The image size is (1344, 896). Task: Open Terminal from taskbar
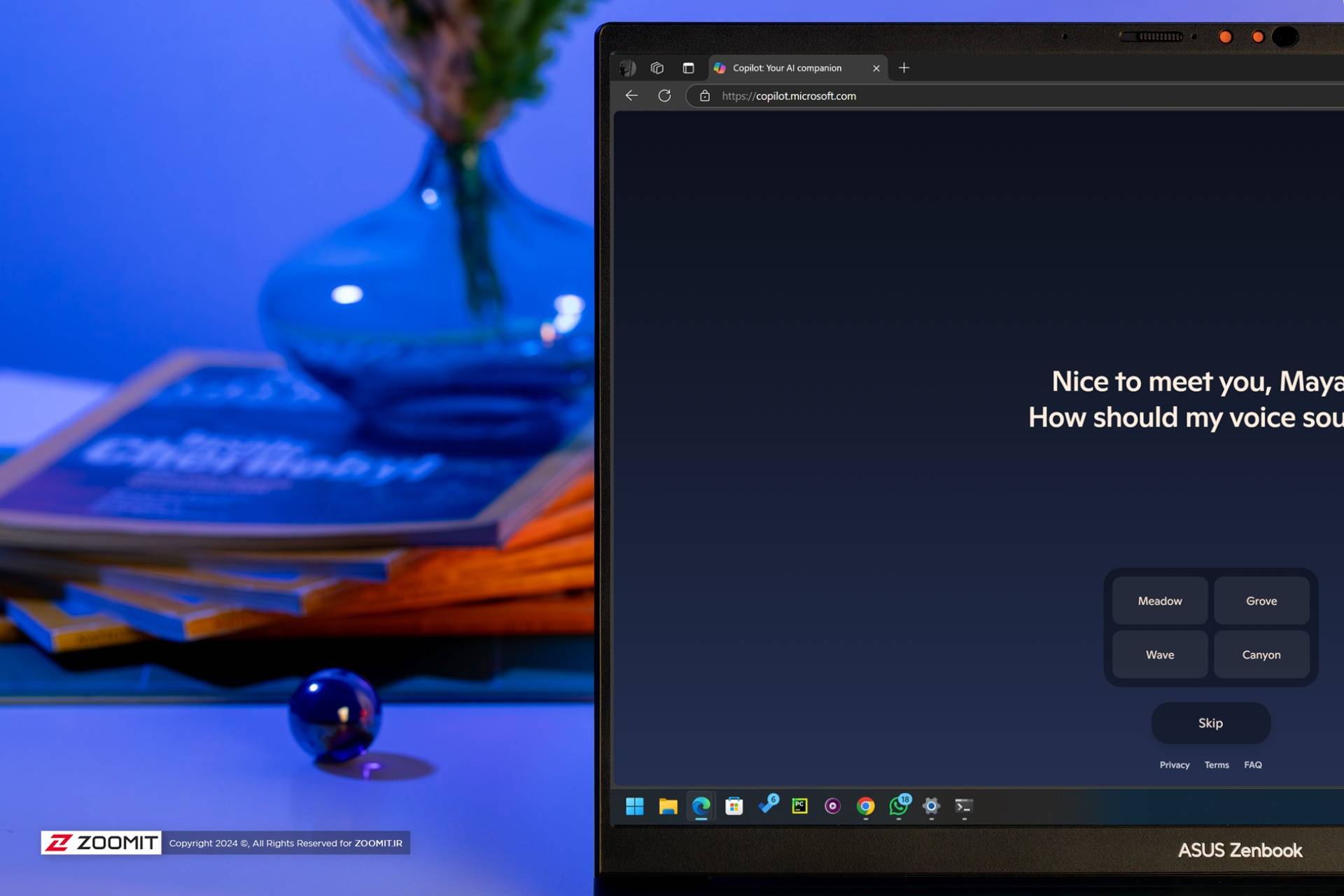tap(963, 806)
